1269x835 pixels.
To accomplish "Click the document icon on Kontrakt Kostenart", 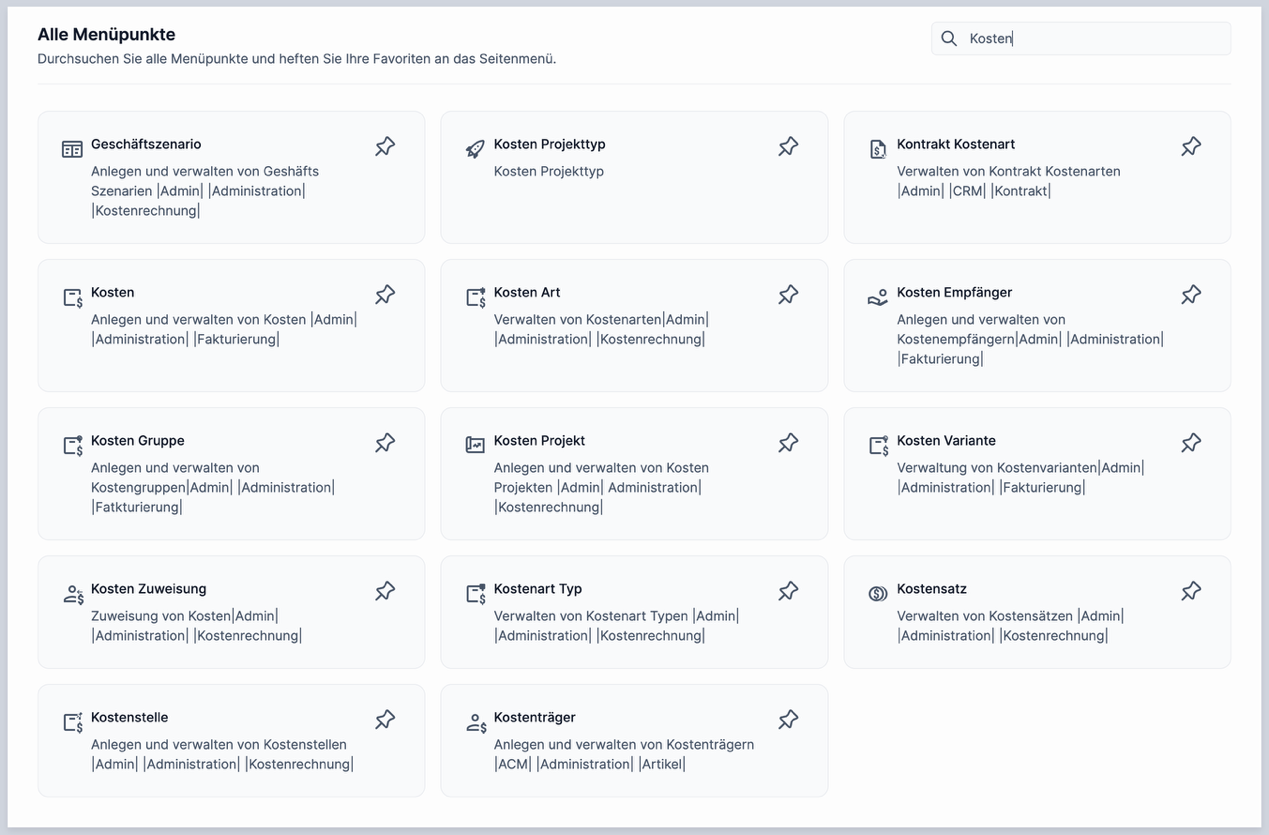I will (877, 148).
